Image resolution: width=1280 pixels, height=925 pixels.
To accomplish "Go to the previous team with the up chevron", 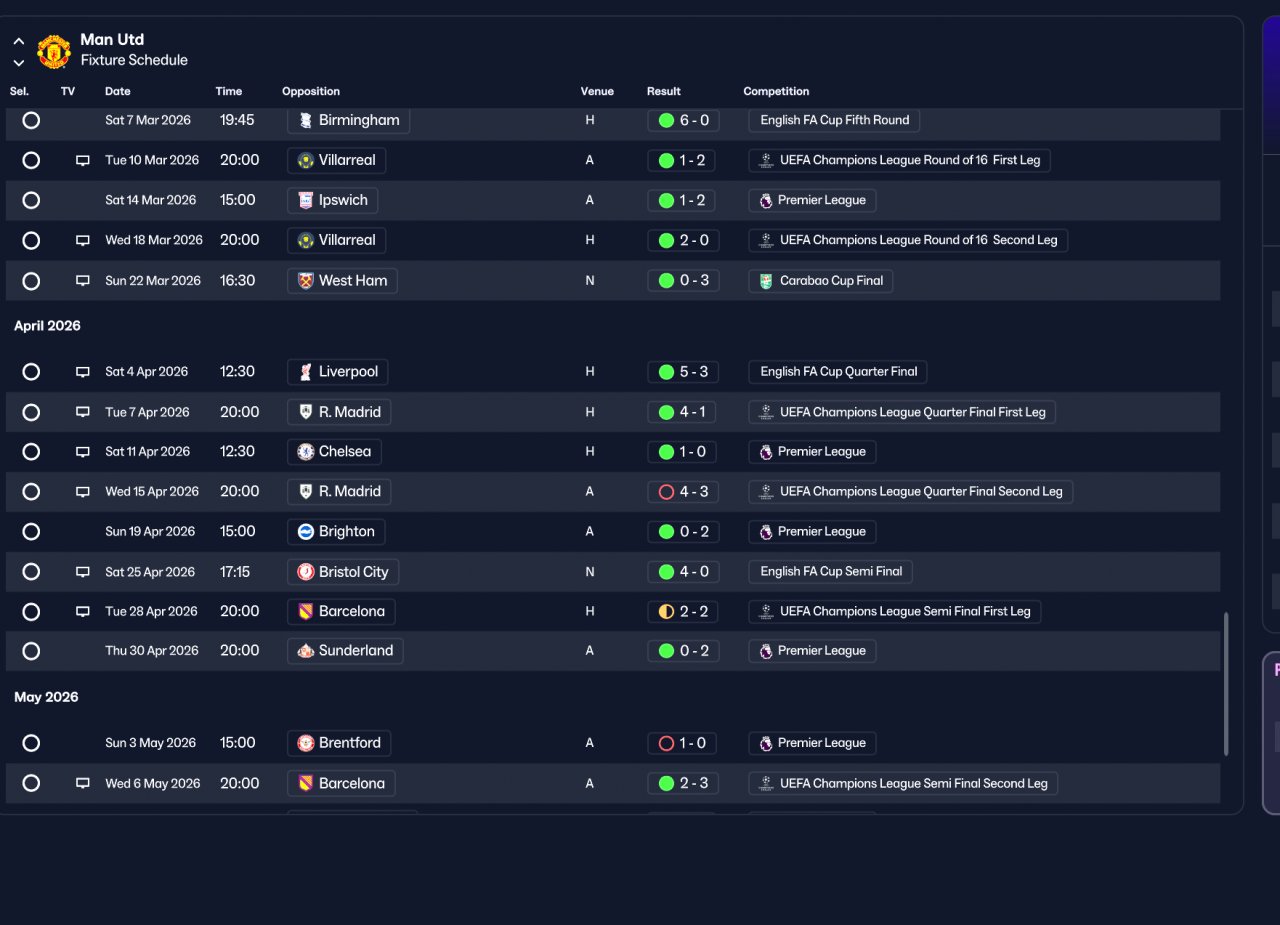I will pos(19,42).
